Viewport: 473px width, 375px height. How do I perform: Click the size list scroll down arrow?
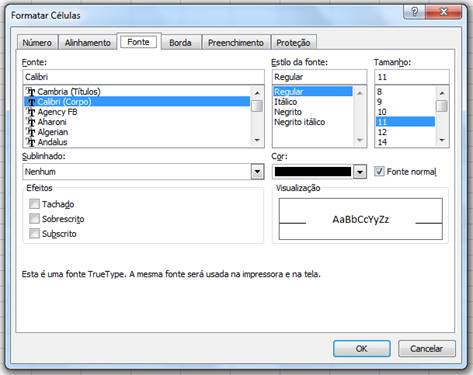pyautogui.click(x=442, y=140)
